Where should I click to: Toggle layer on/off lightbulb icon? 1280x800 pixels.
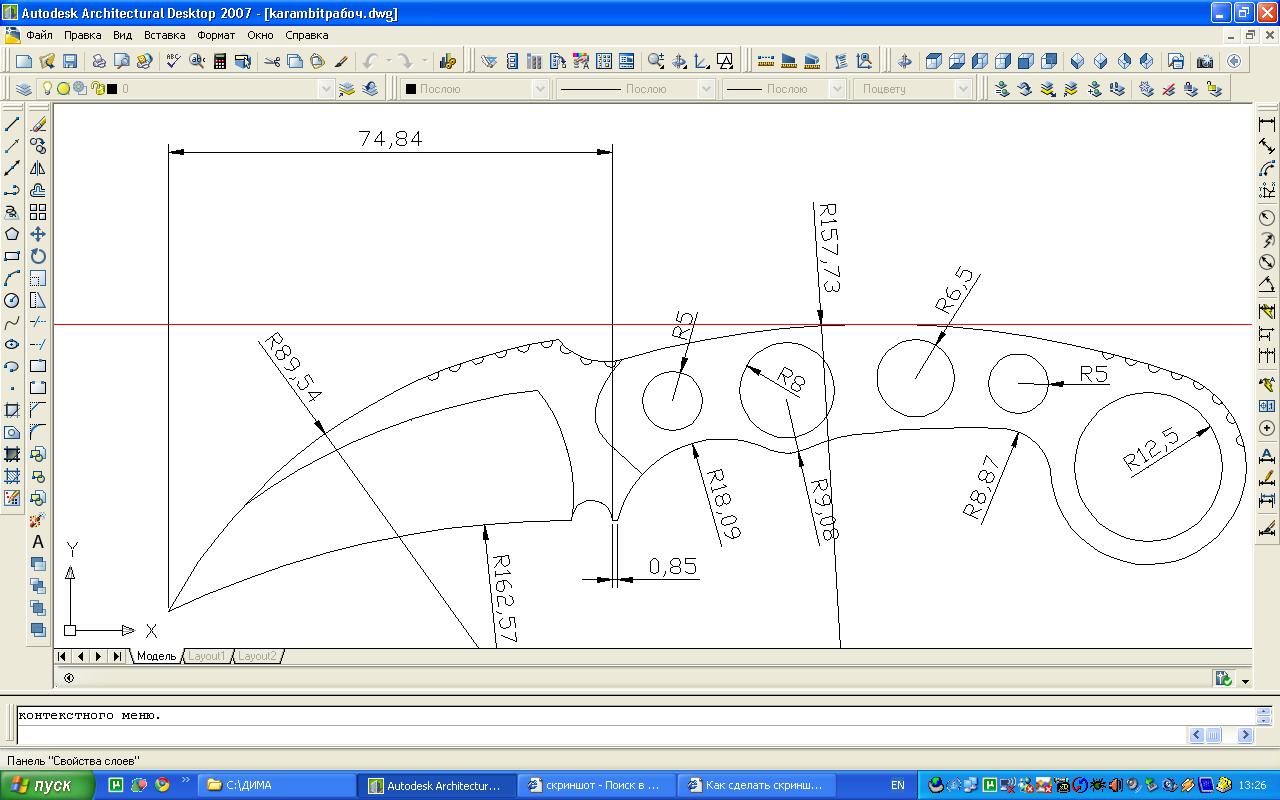pyautogui.click(x=46, y=89)
